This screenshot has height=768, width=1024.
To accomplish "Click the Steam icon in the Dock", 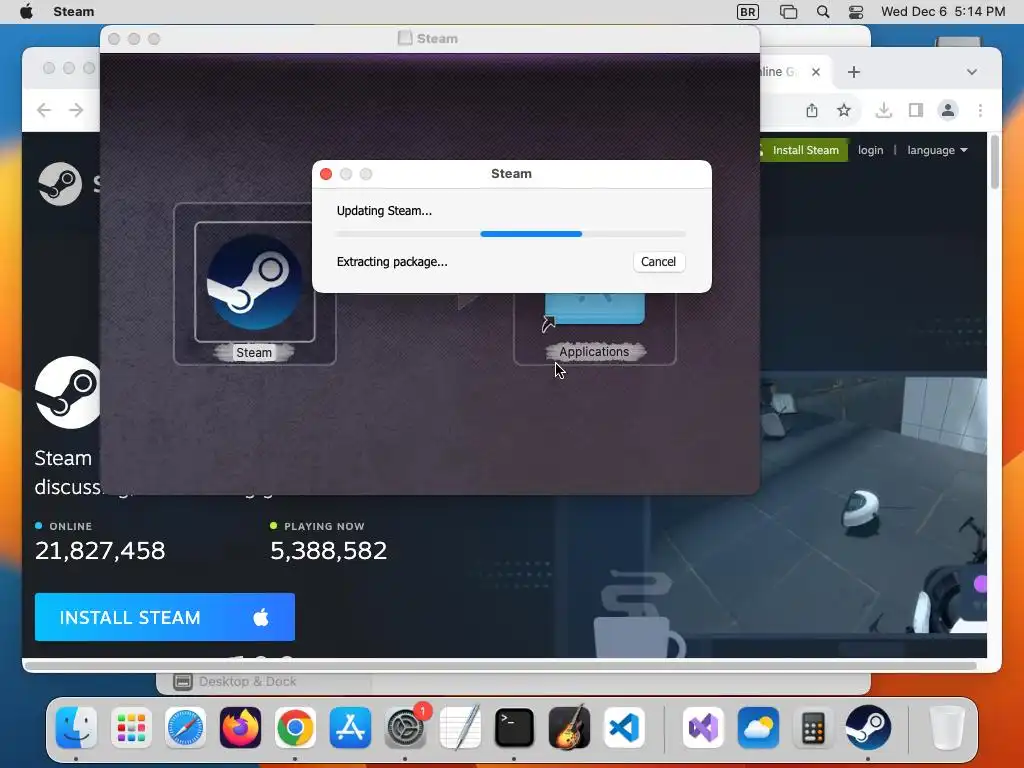I will (868, 728).
